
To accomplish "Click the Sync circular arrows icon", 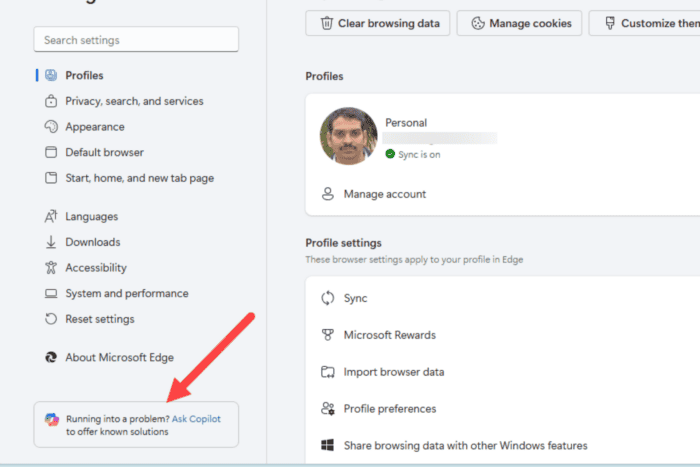I will tap(328, 298).
